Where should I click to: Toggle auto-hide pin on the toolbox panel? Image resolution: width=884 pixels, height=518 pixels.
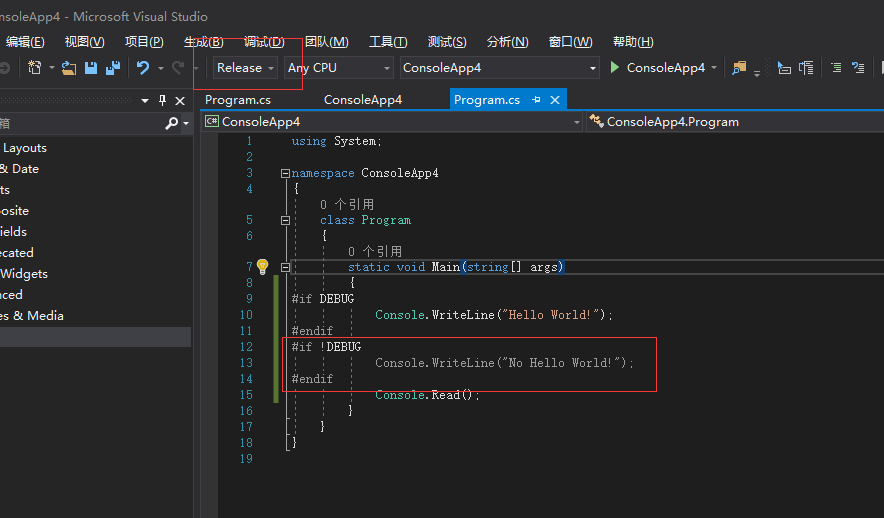(x=162, y=100)
